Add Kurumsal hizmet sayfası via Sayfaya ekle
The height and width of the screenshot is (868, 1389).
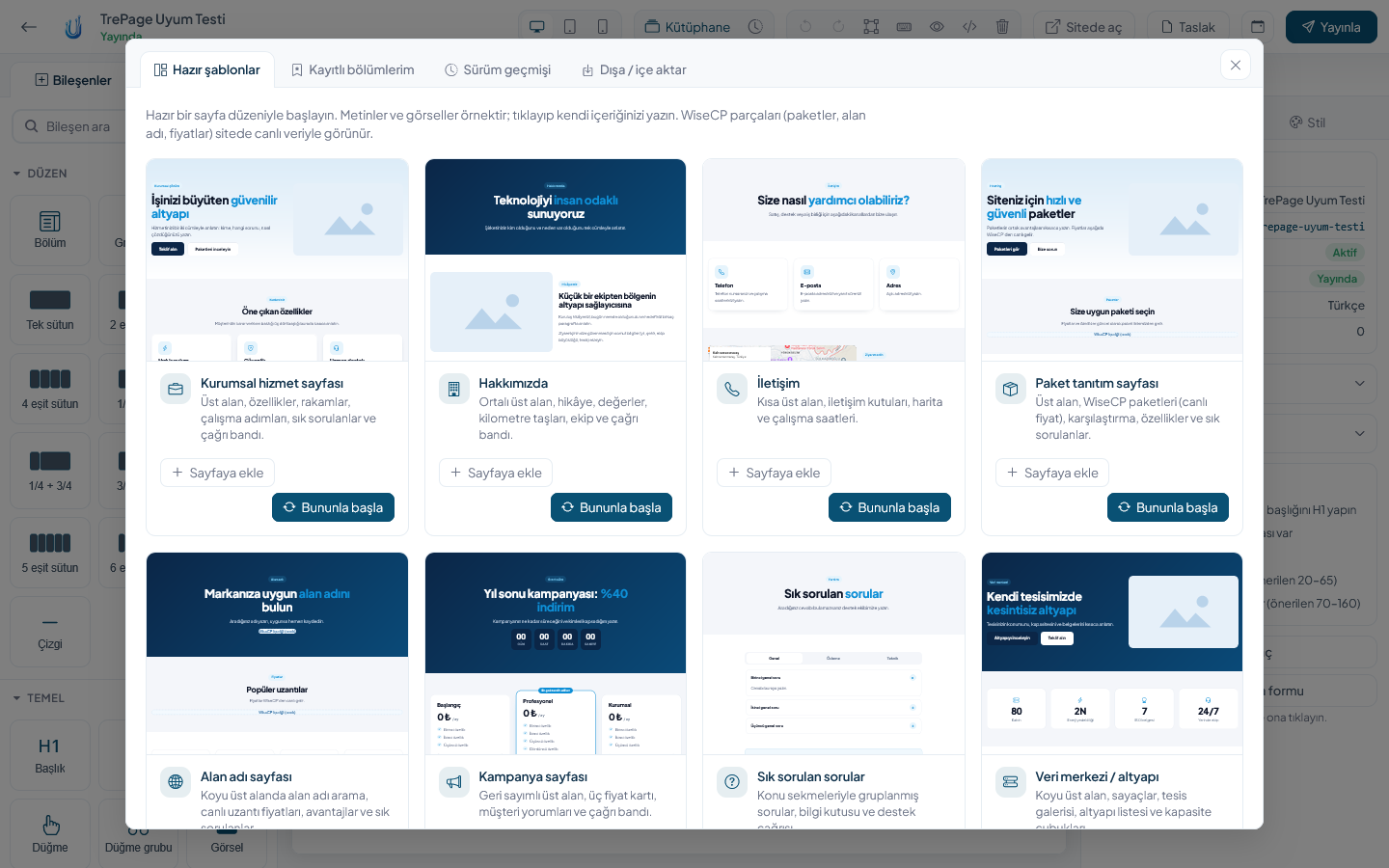tap(217, 473)
